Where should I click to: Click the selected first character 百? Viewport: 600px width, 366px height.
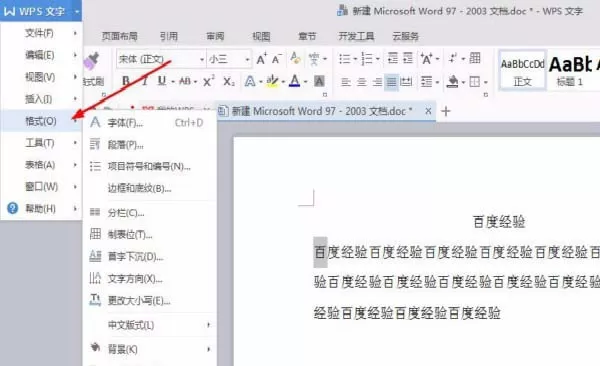(x=320, y=252)
